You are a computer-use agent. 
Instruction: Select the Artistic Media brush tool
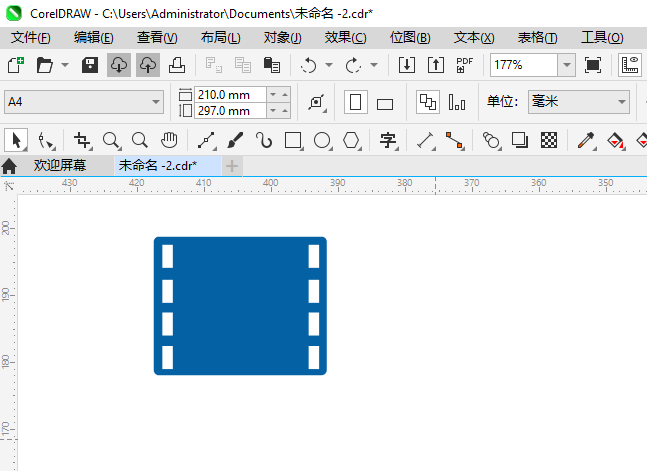(x=235, y=140)
